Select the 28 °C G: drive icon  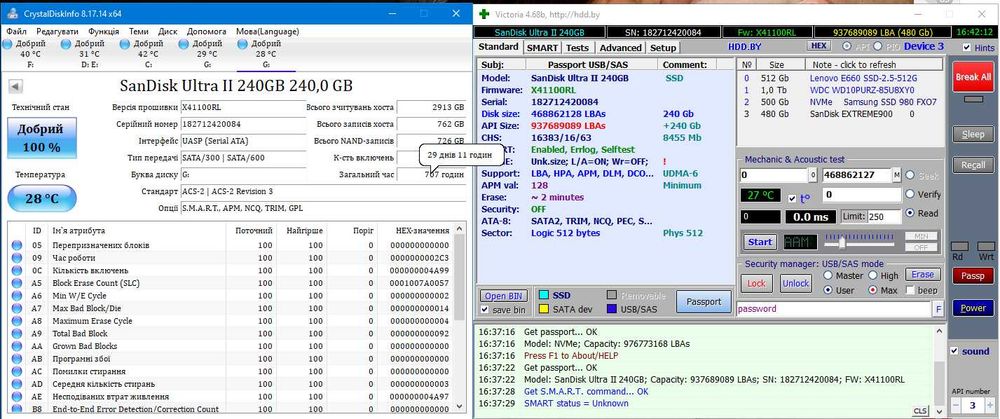(x=242, y=44)
